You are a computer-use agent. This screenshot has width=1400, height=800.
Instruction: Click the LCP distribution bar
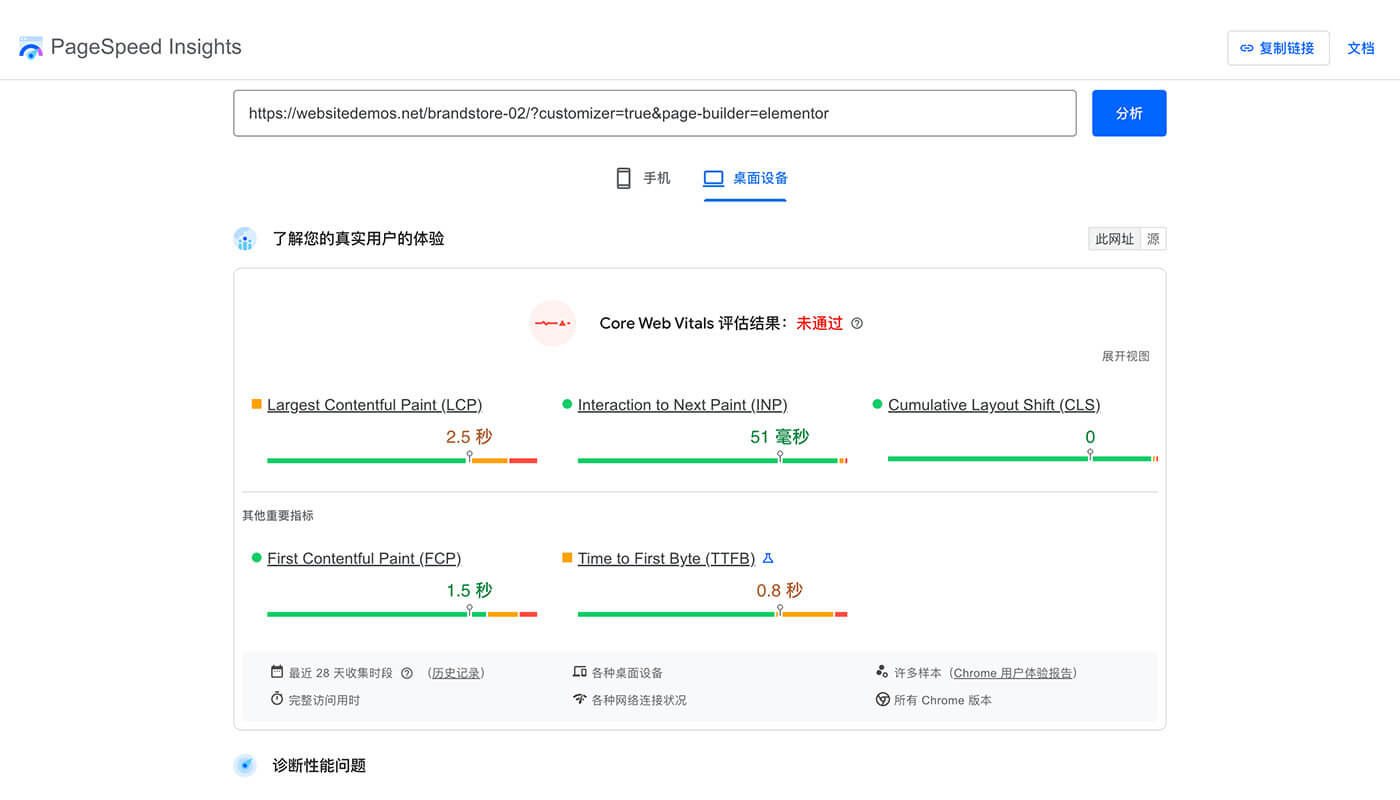click(402, 460)
